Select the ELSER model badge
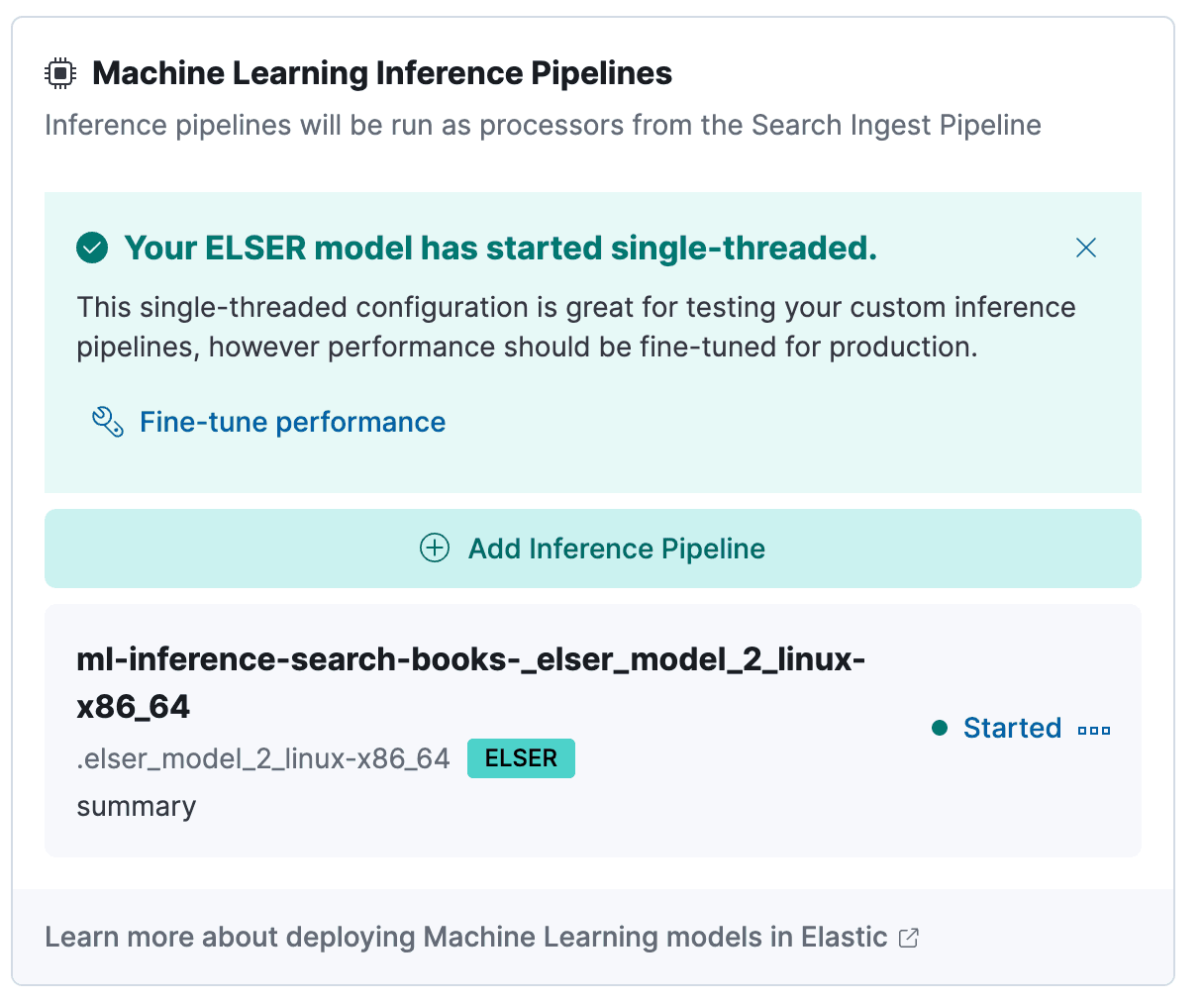The height and width of the screenshot is (1000, 1204). pyautogui.click(x=521, y=757)
